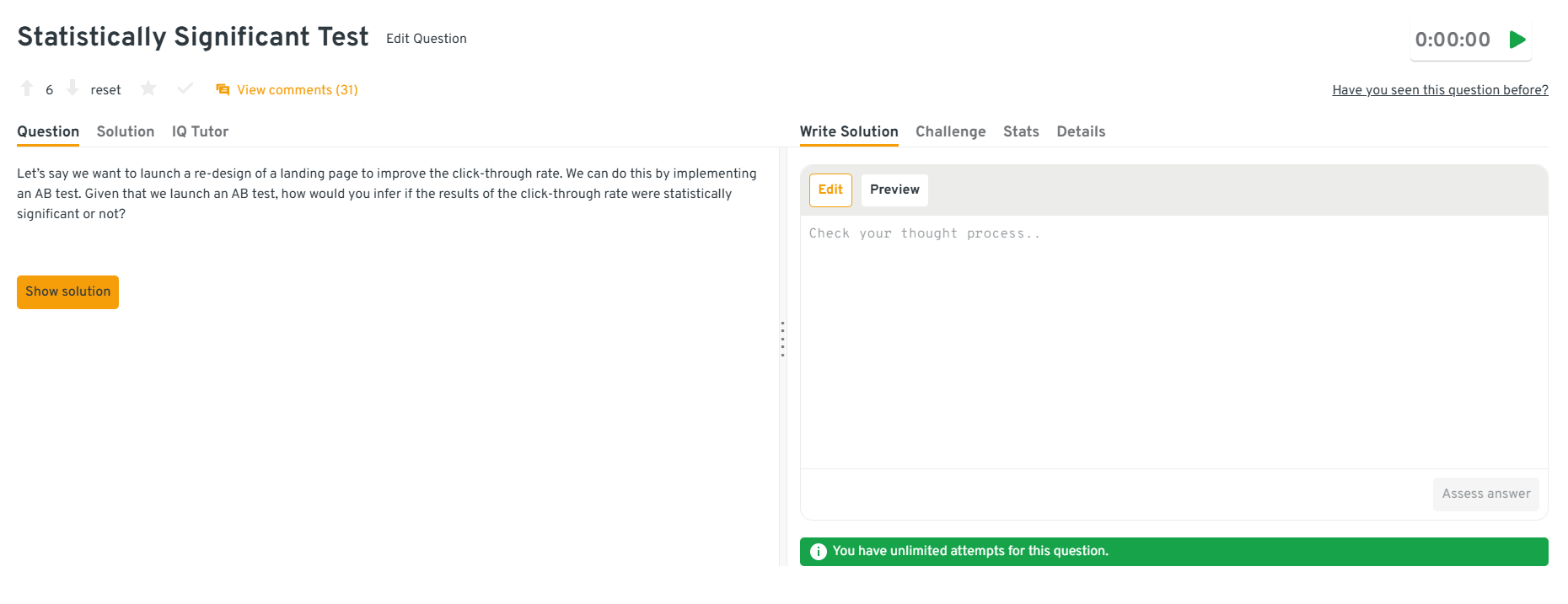Open the Edit Question link
This screenshot has height=604, width=1568.
tap(426, 39)
